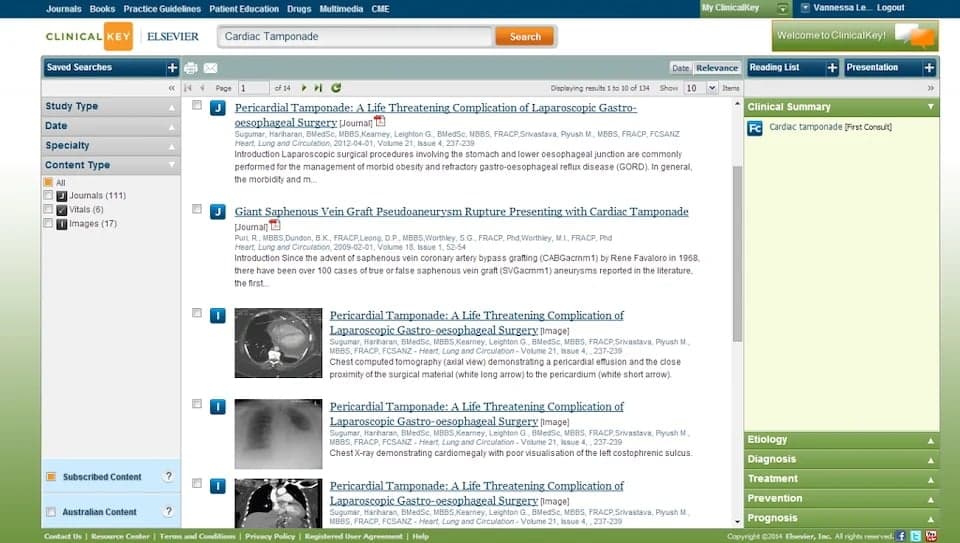This screenshot has height=543, width=960.
Task: Click the Cardiac Tamponade search field
Action: pyautogui.click(x=355, y=37)
